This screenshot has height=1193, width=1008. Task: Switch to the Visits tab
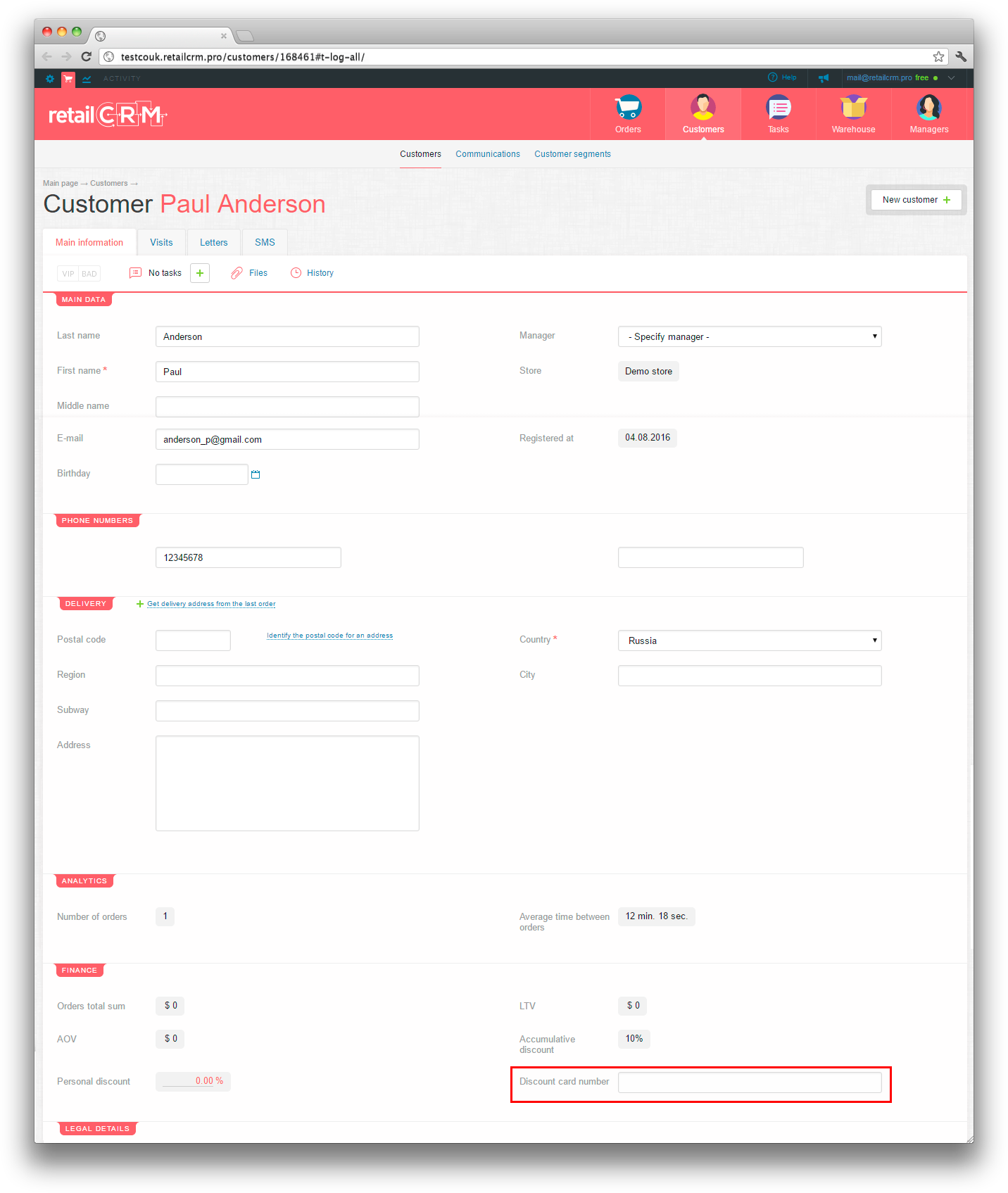[161, 242]
